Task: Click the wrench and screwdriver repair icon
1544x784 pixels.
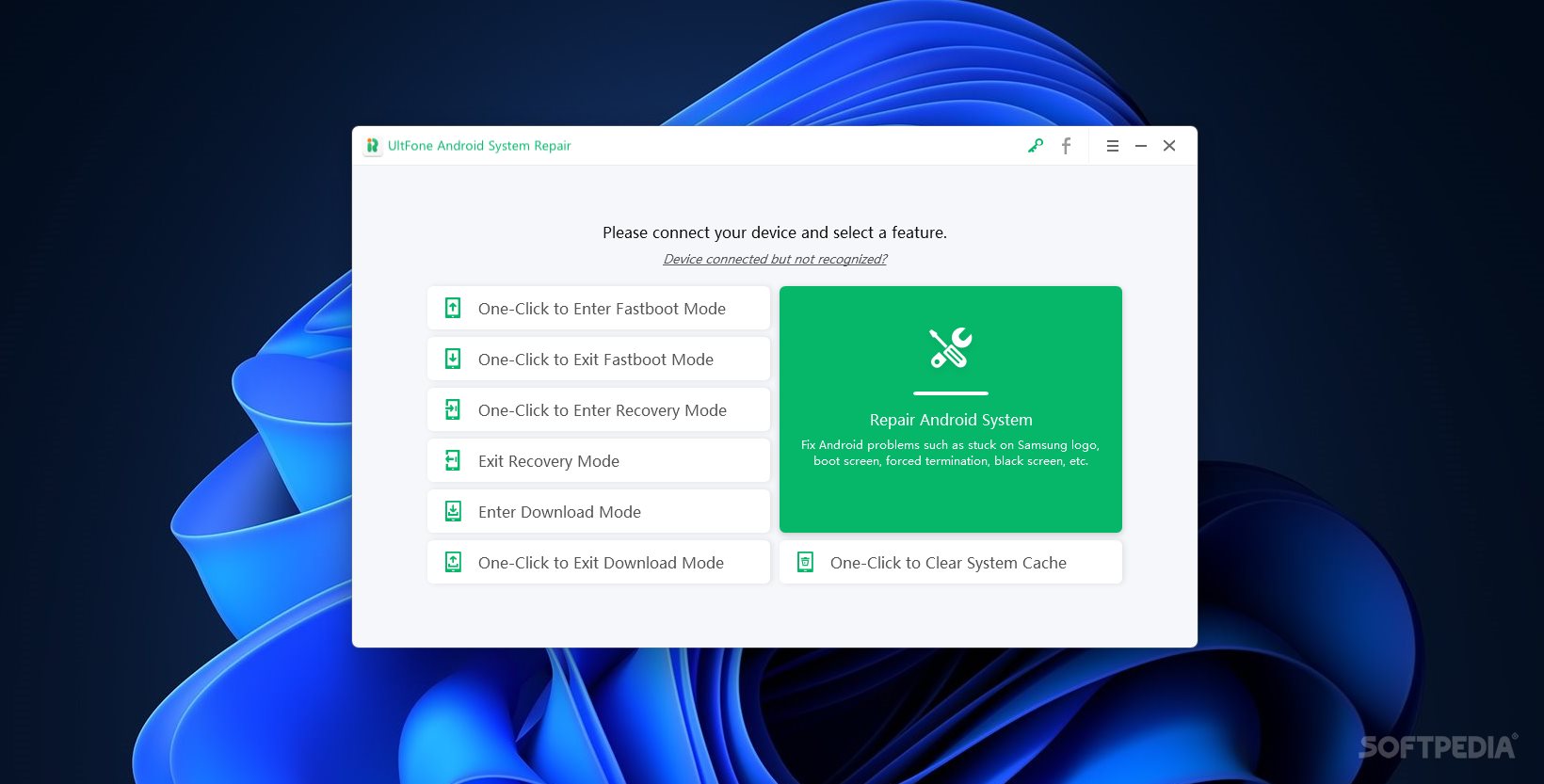Action: [951, 347]
